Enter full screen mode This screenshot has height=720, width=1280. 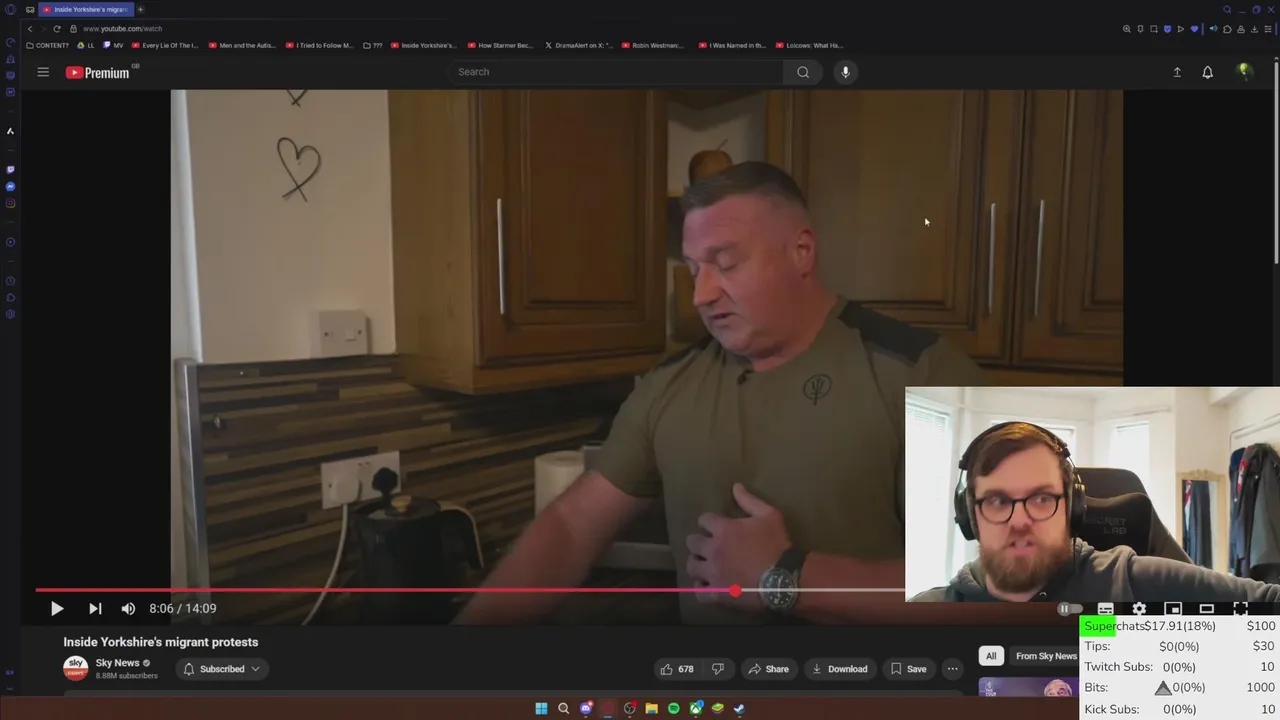(1241, 608)
